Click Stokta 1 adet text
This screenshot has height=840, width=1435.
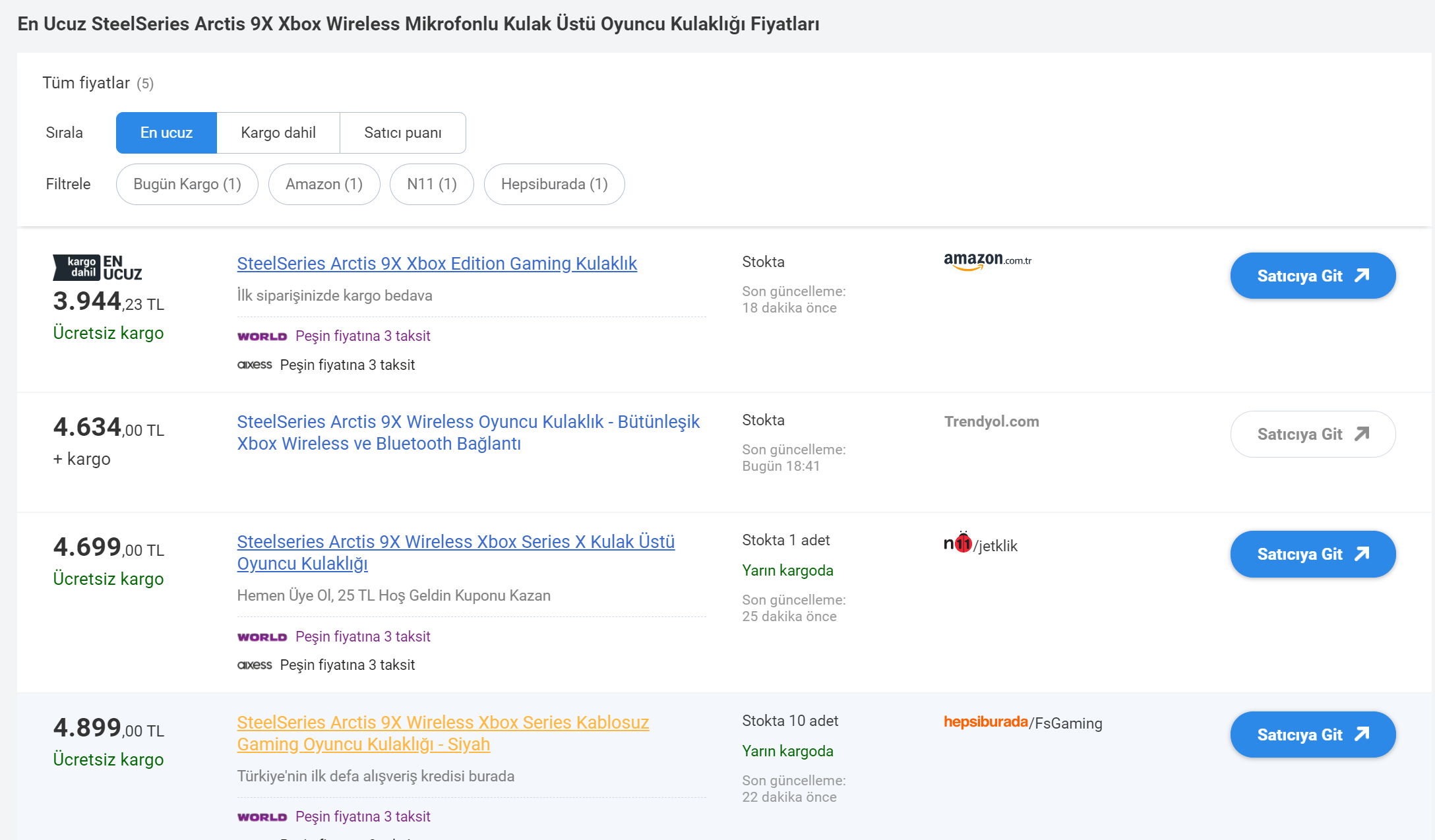tap(785, 540)
